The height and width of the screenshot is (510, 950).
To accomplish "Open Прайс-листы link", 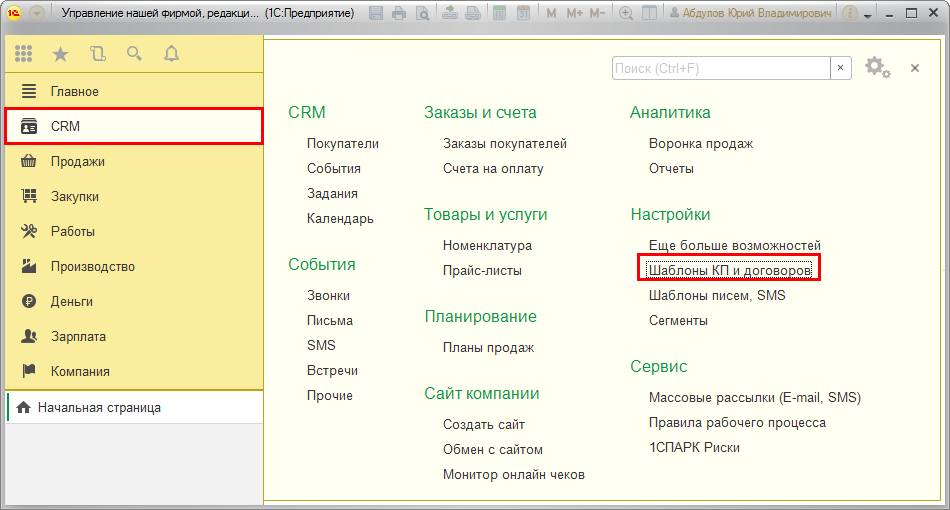I will point(482,271).
